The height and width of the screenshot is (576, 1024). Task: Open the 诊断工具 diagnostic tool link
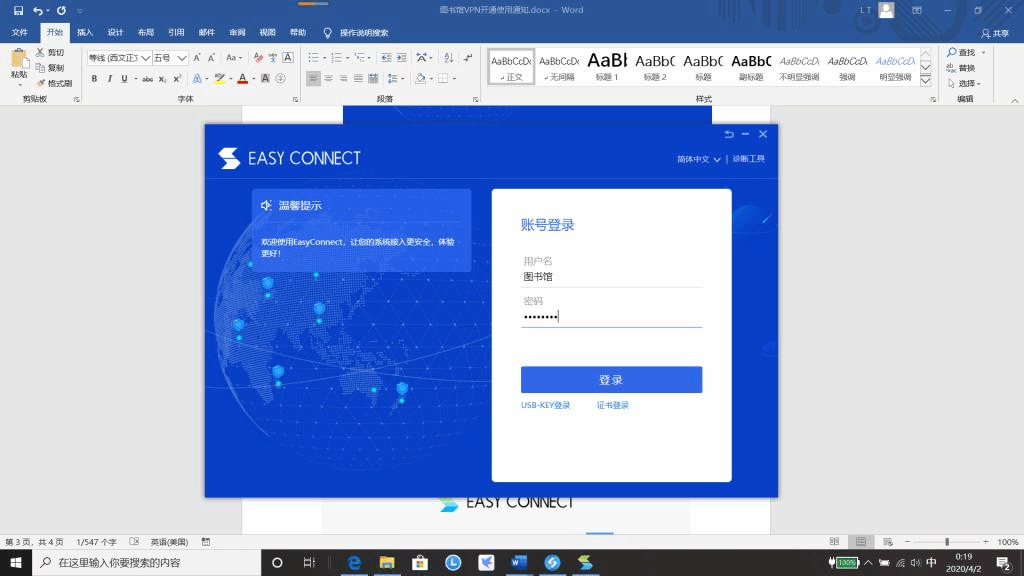(x=748, y=159)
